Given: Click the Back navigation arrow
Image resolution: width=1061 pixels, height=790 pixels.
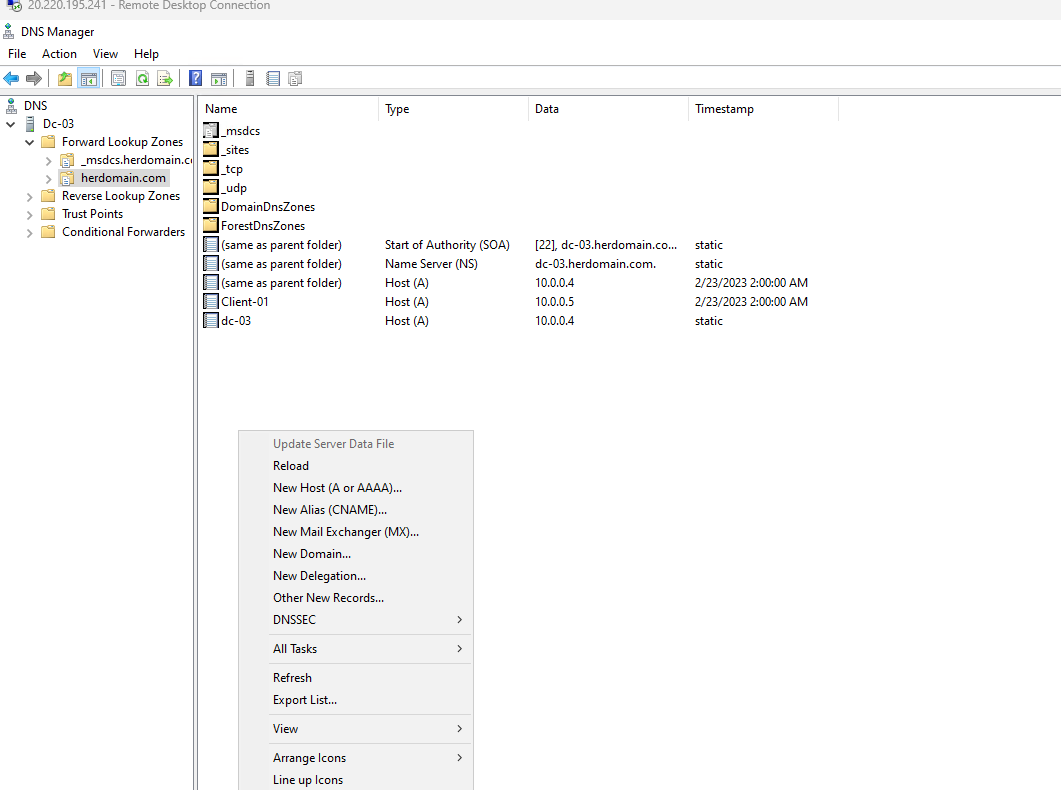Looking at the screenshot, I should click(12, 78).
